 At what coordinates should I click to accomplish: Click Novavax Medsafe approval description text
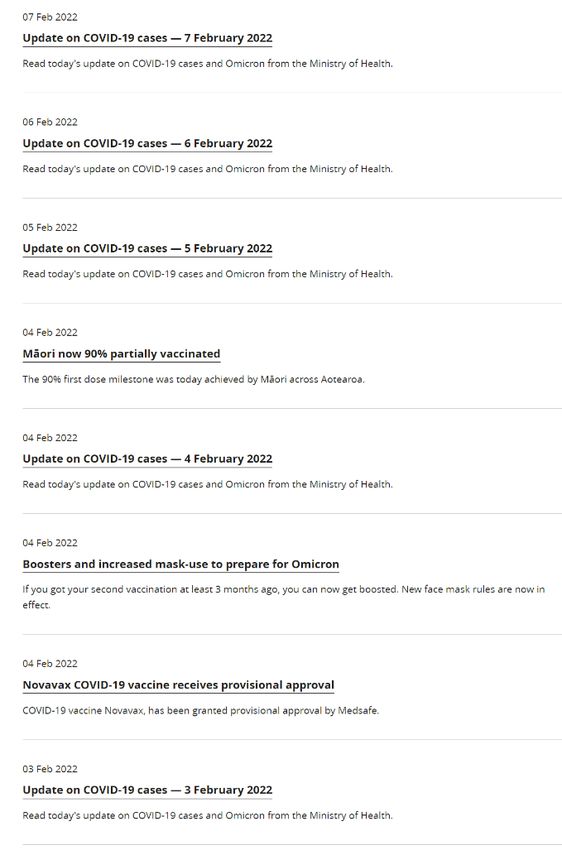point(201,710)
